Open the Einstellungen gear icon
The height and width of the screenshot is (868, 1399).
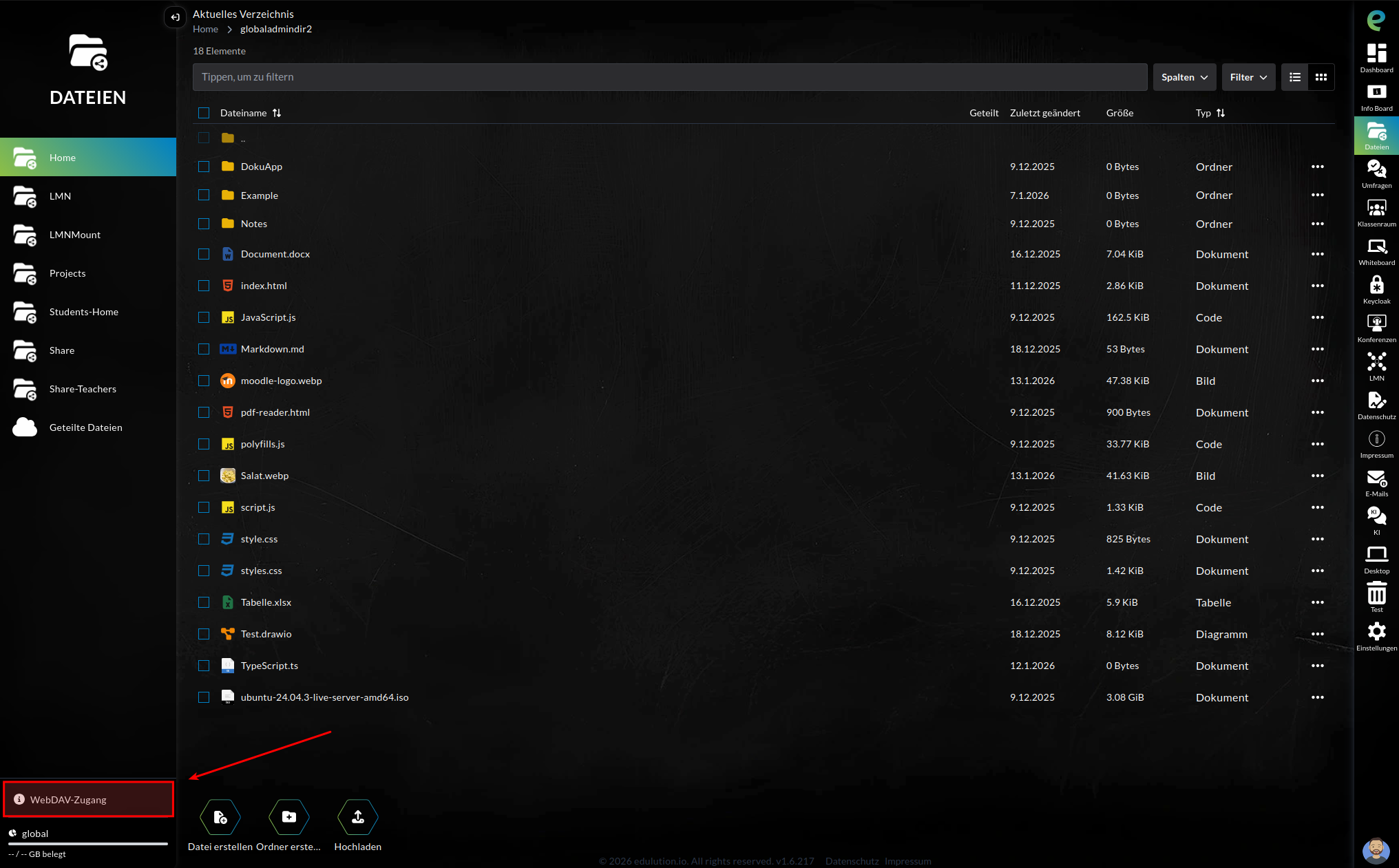(x=1376, y=632)
